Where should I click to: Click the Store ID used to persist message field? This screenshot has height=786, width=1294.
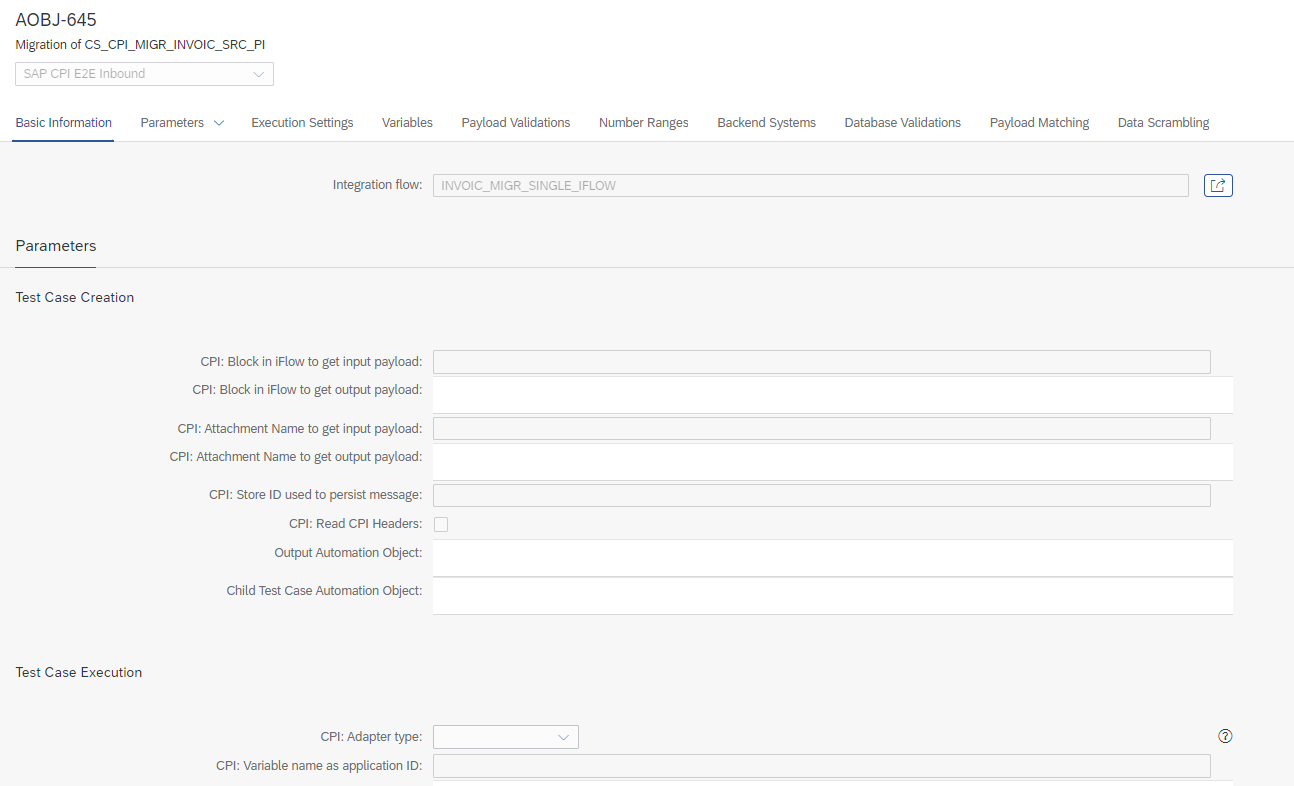[821, 495]
